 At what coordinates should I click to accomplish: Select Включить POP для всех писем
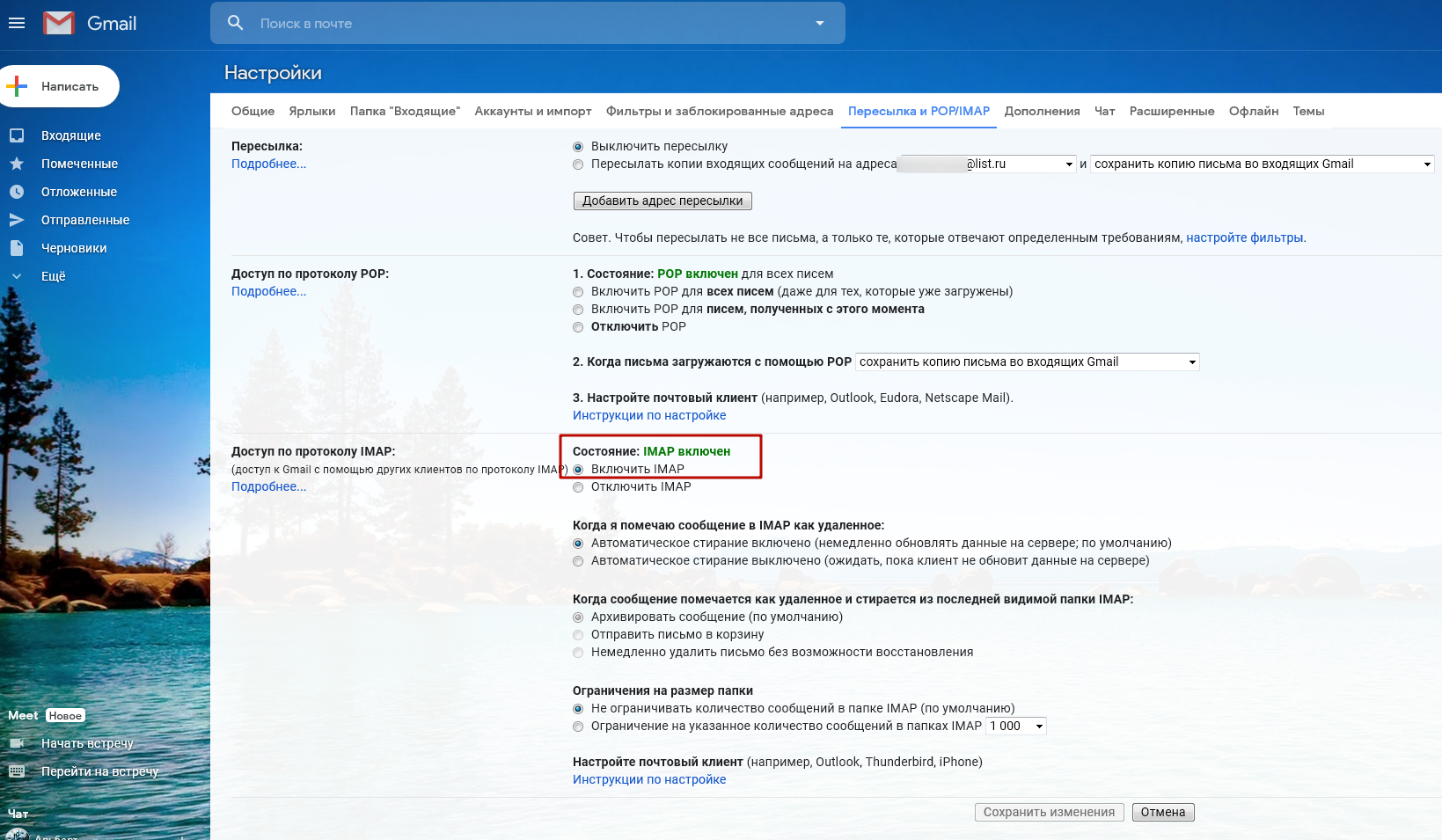pyautogui.click(x=578, y=292)
